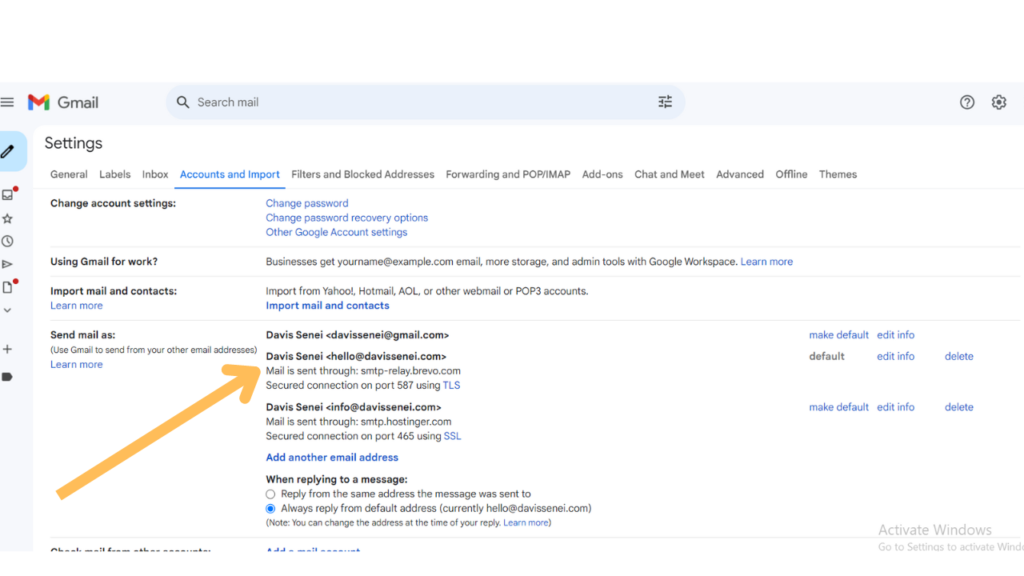Open Inbox from sidebar icon
Viewport: 1024px width, 576px height.
click(8, 195)
